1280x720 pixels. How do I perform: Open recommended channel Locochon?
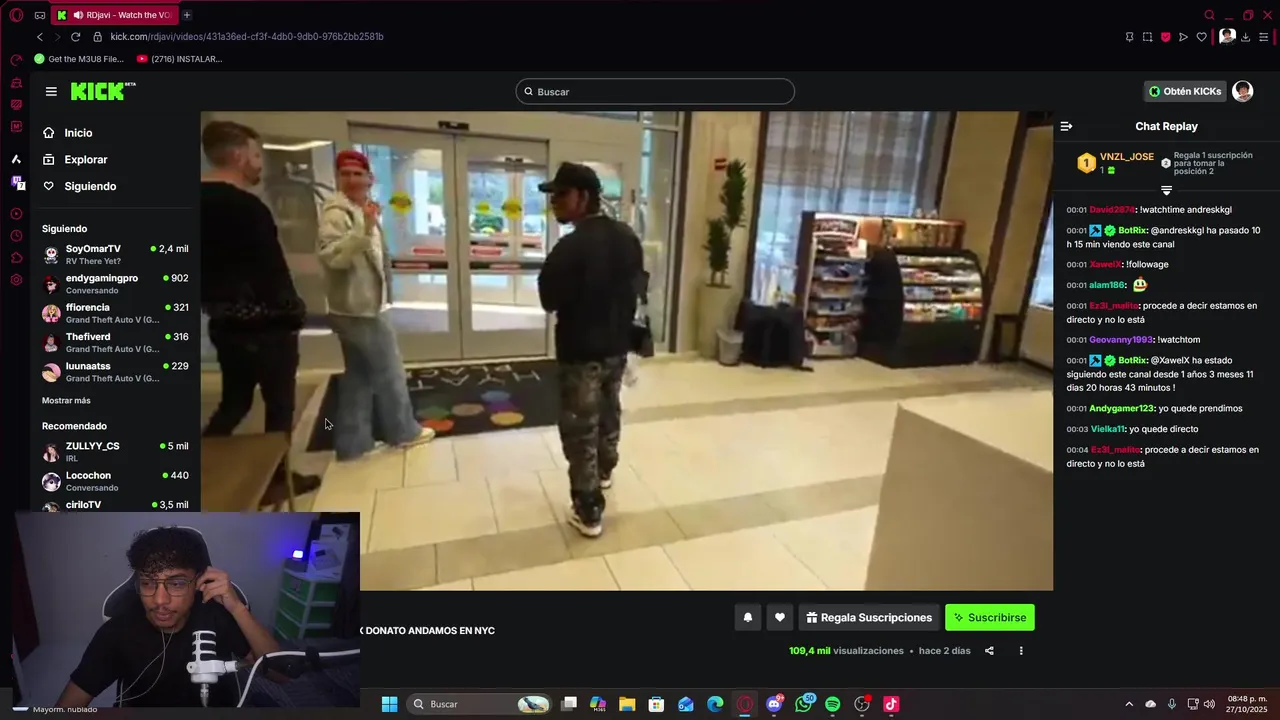point(115,481)
